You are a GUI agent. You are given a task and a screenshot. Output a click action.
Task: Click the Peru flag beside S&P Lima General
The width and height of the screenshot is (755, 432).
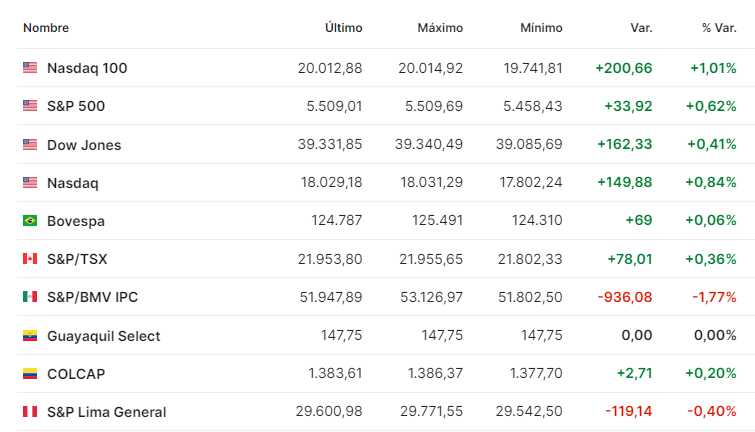[x=30, y=411]
